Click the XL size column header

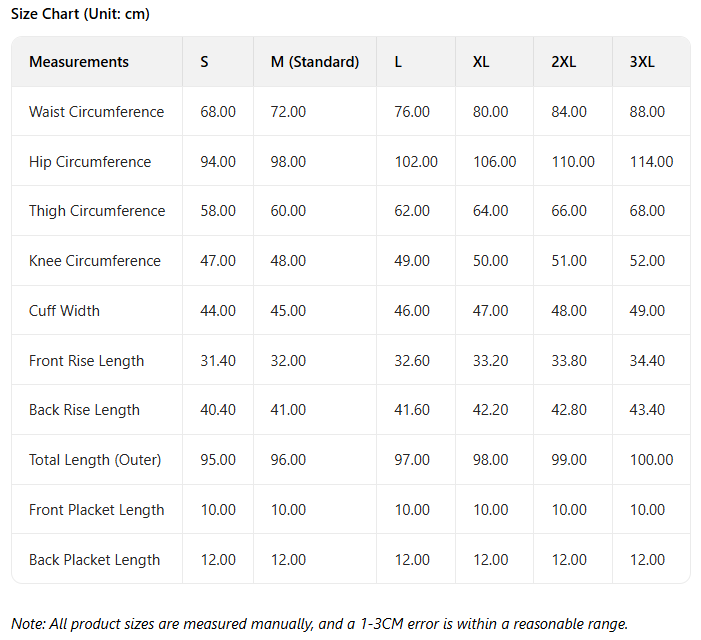point(481,62)
